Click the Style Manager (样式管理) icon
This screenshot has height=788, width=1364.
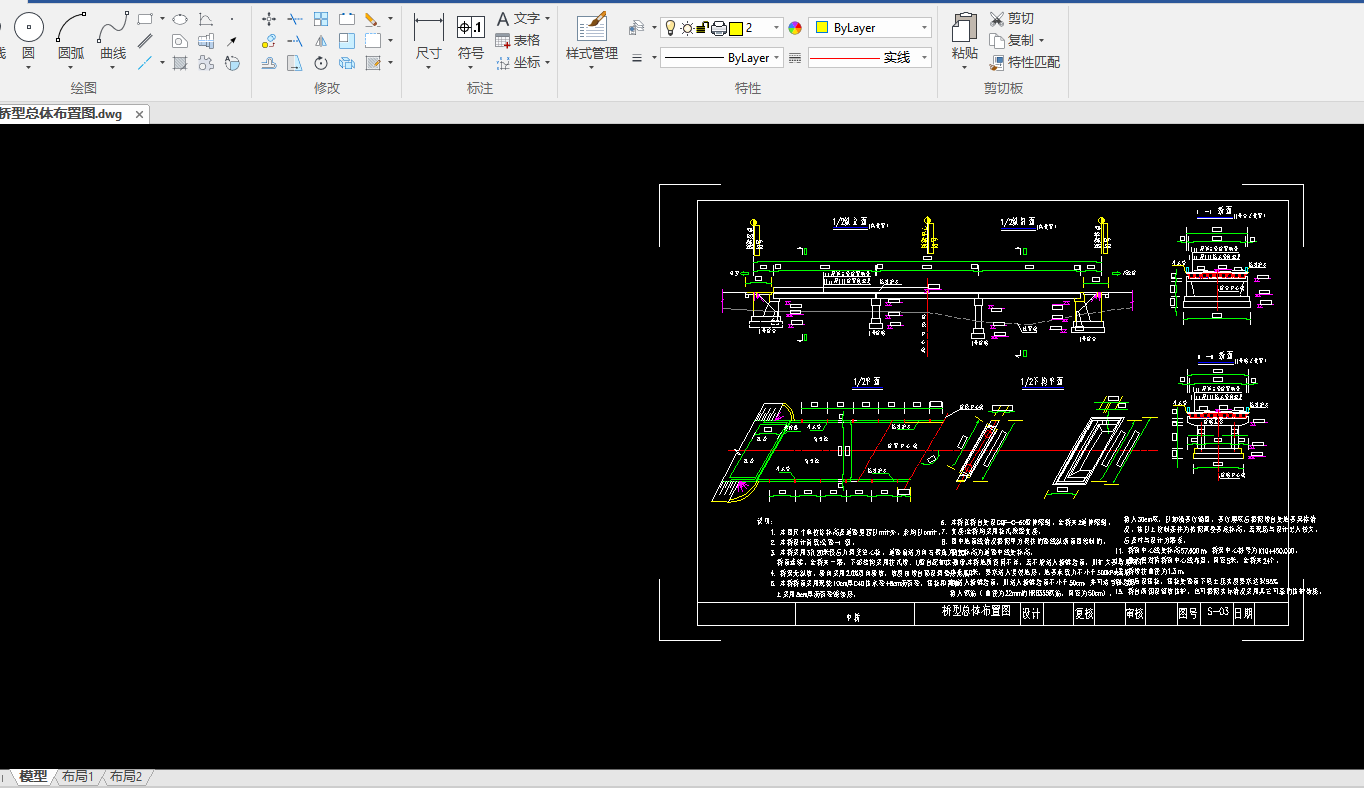pos(591,29)
